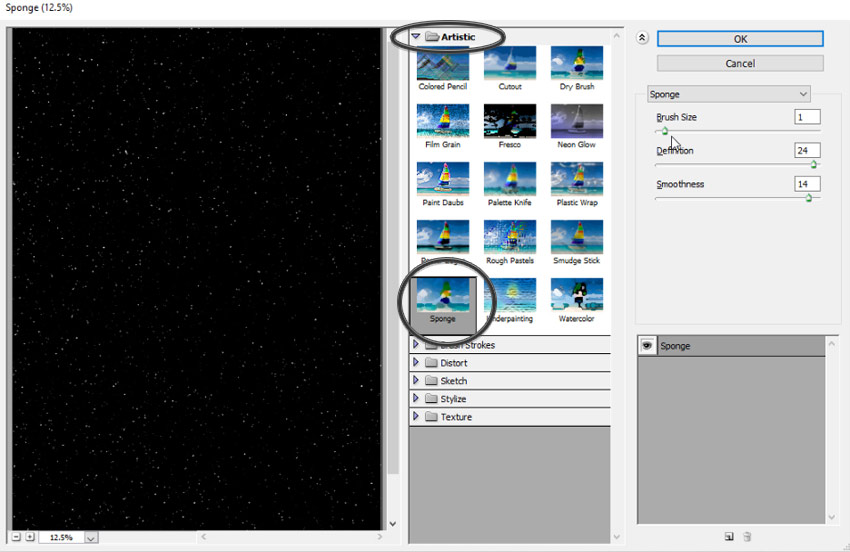Click the preview right scroll arrow
The width and height of the screenshot is (850, 552).
[x=379, y=537]
